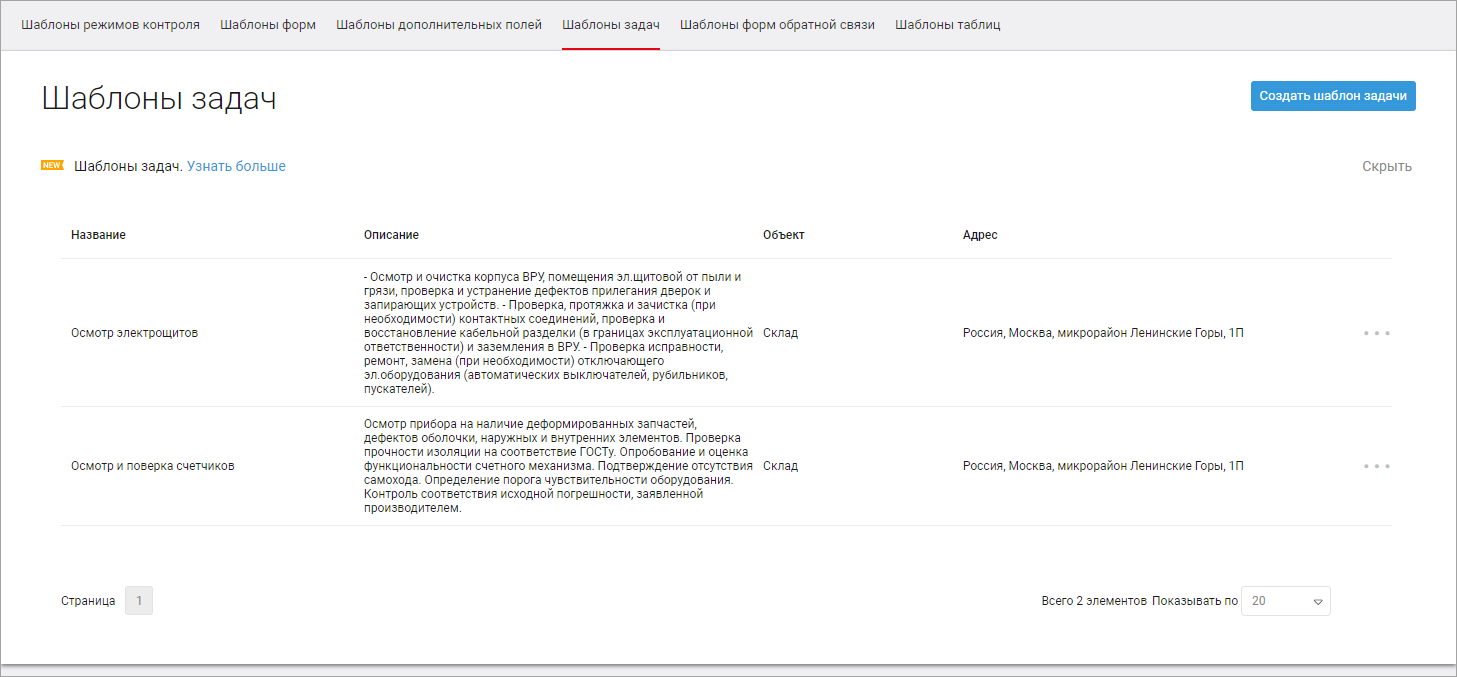Follow the Узнать больше link
The width and height of the screenshot is (1457, 677).
click(236, 167)
